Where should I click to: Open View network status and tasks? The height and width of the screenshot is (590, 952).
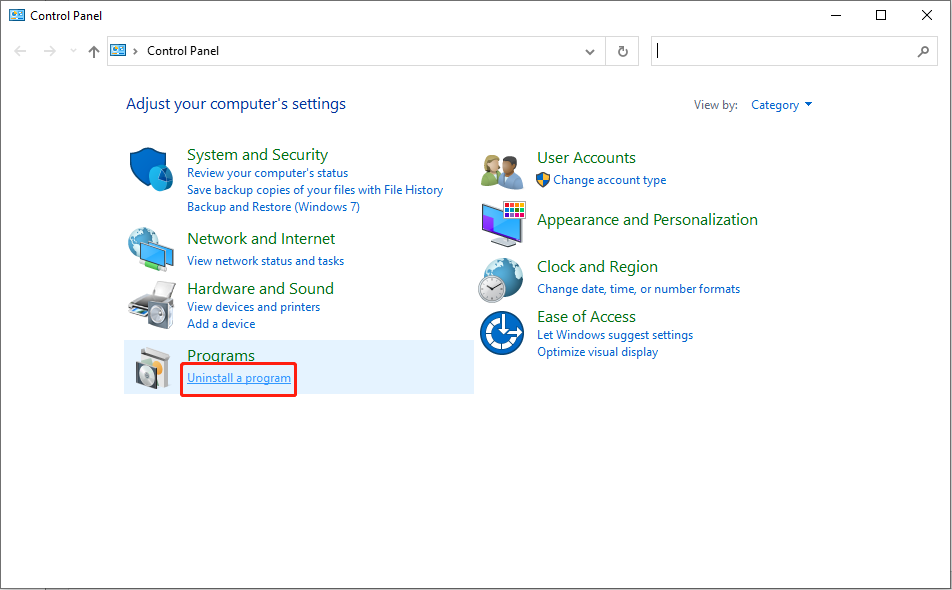coord(265,261)
